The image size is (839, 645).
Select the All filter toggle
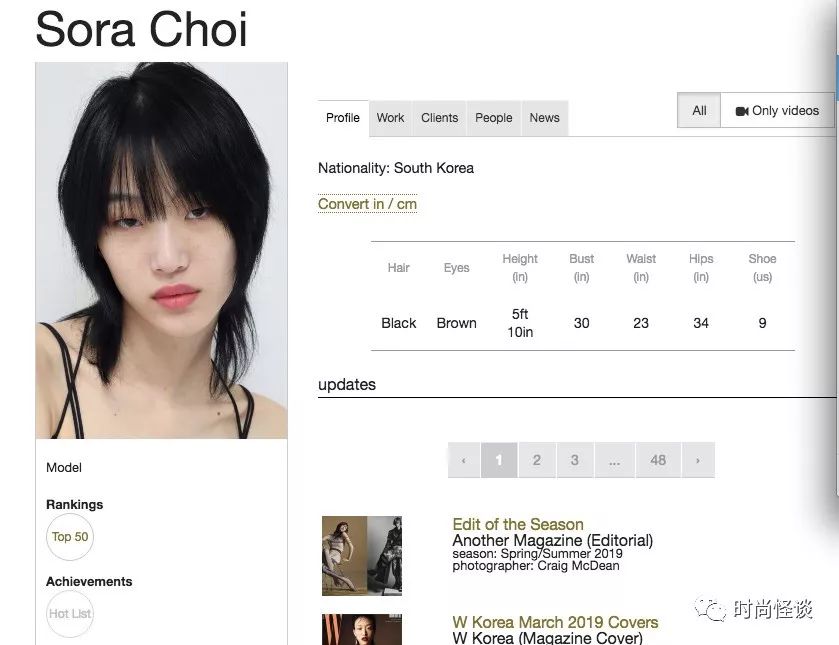(699, 110)
